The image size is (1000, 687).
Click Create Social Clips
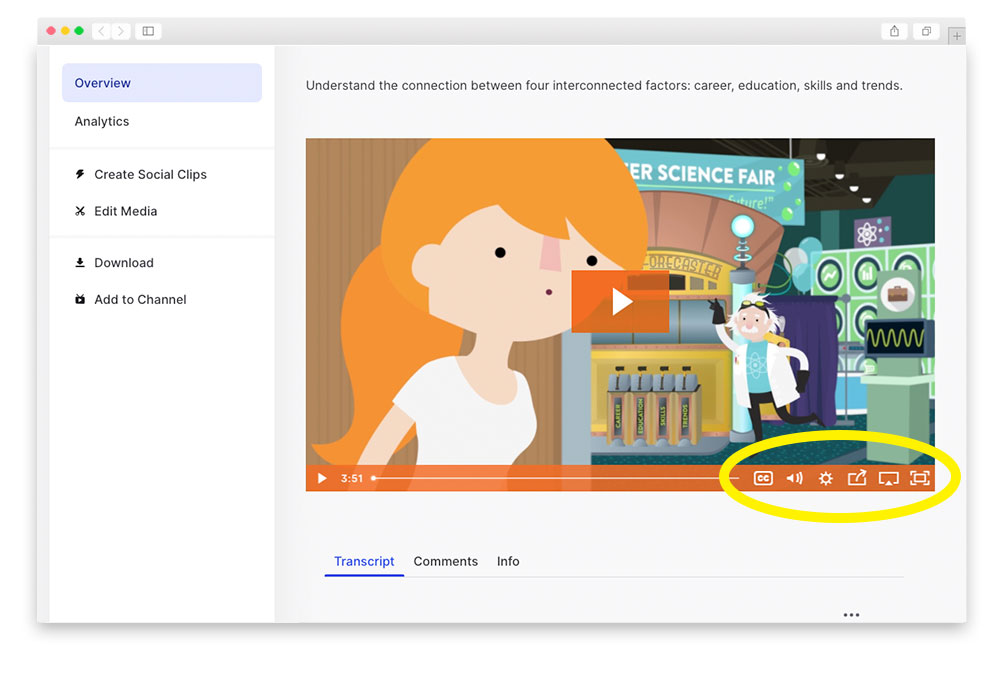pyautogui.click(x=151, y=174)
